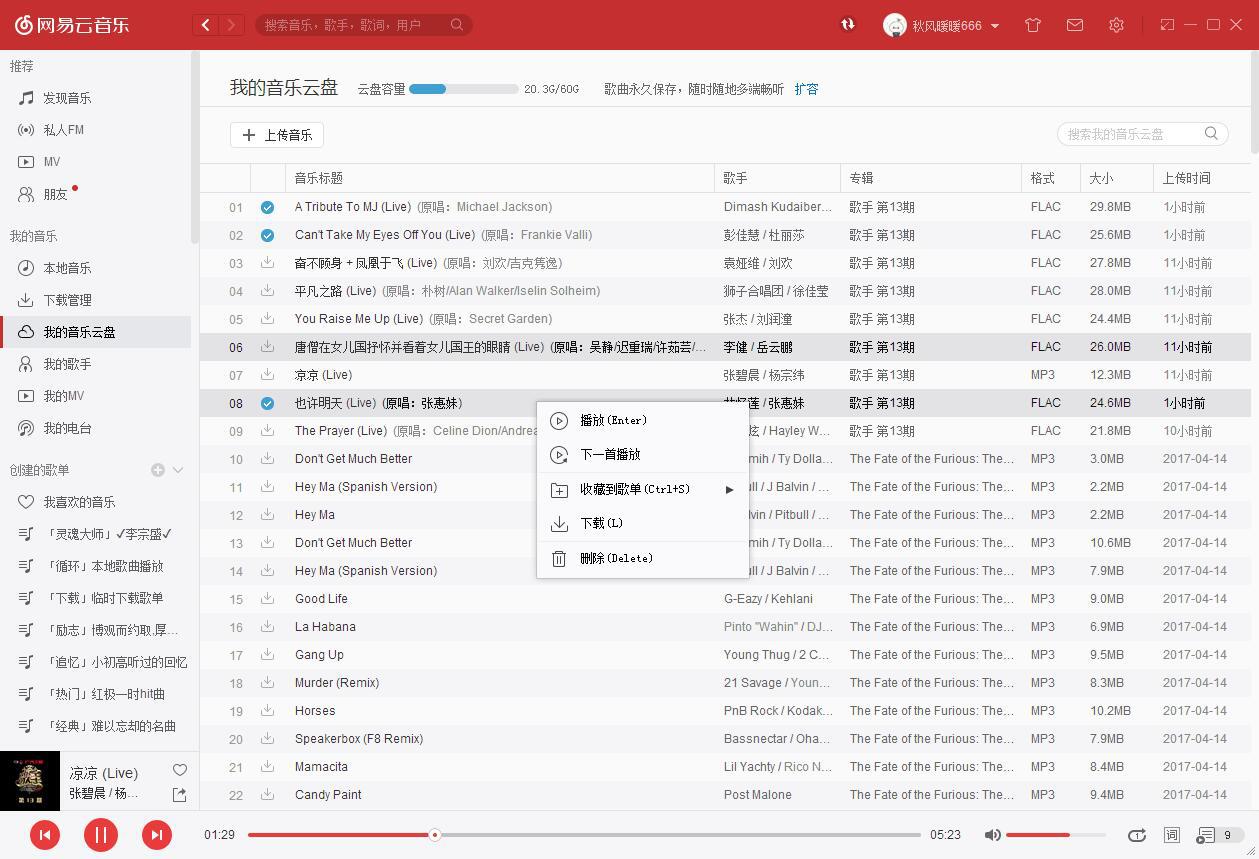Click the search icon in the cloud disk search box

coord(1211,134)
